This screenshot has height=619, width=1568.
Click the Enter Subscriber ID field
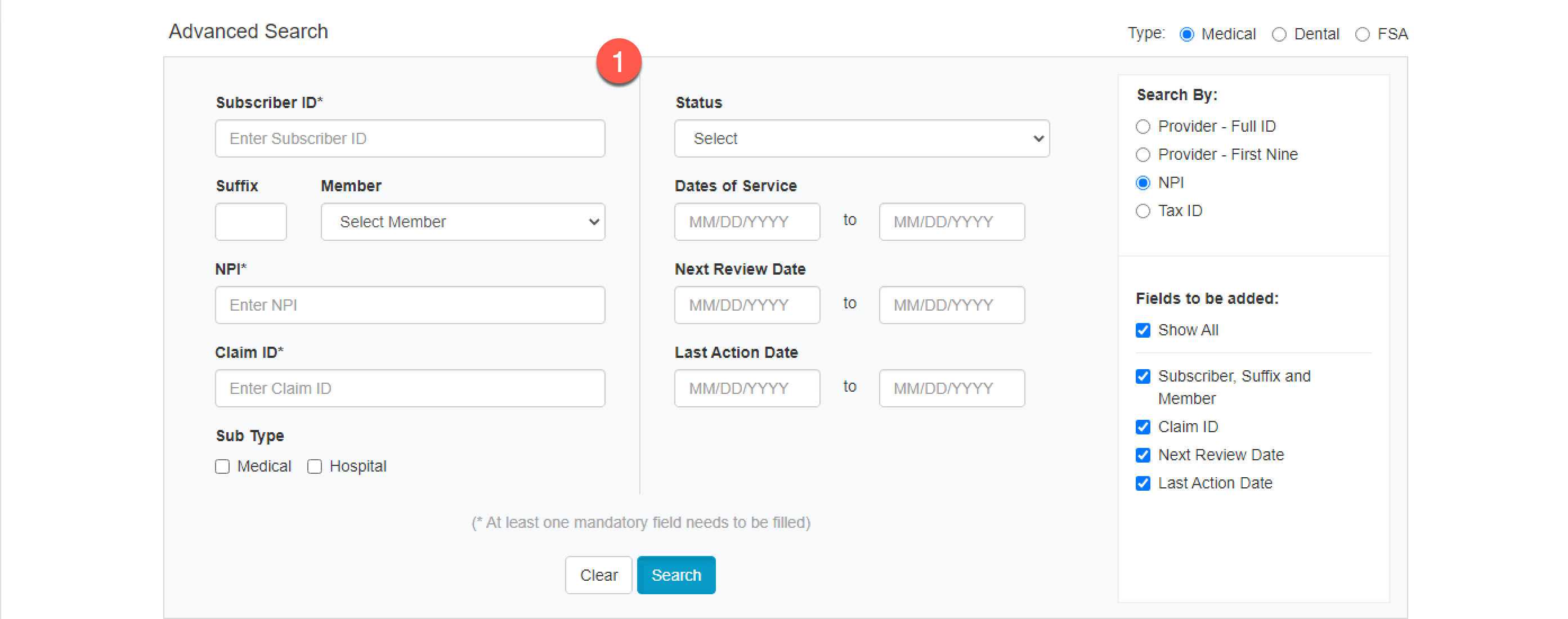(x=410, y=139)
